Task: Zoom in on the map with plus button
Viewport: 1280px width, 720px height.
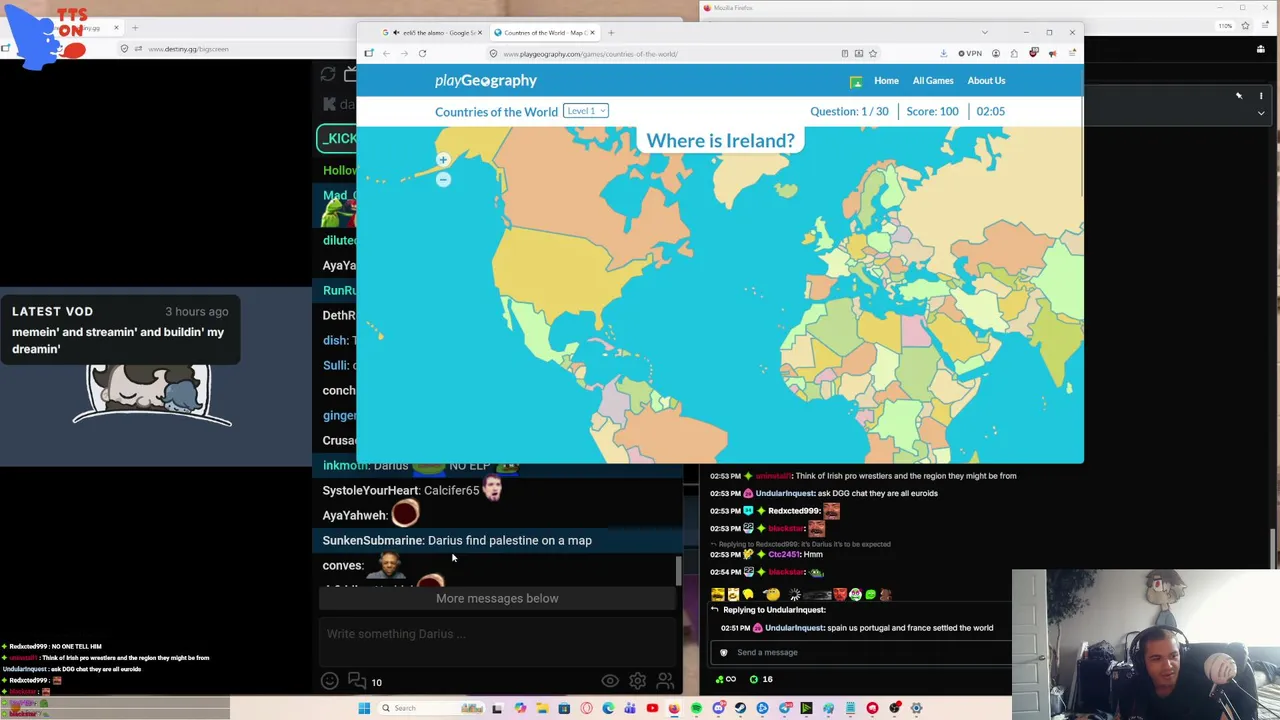Action: click(x=443, y=160)
